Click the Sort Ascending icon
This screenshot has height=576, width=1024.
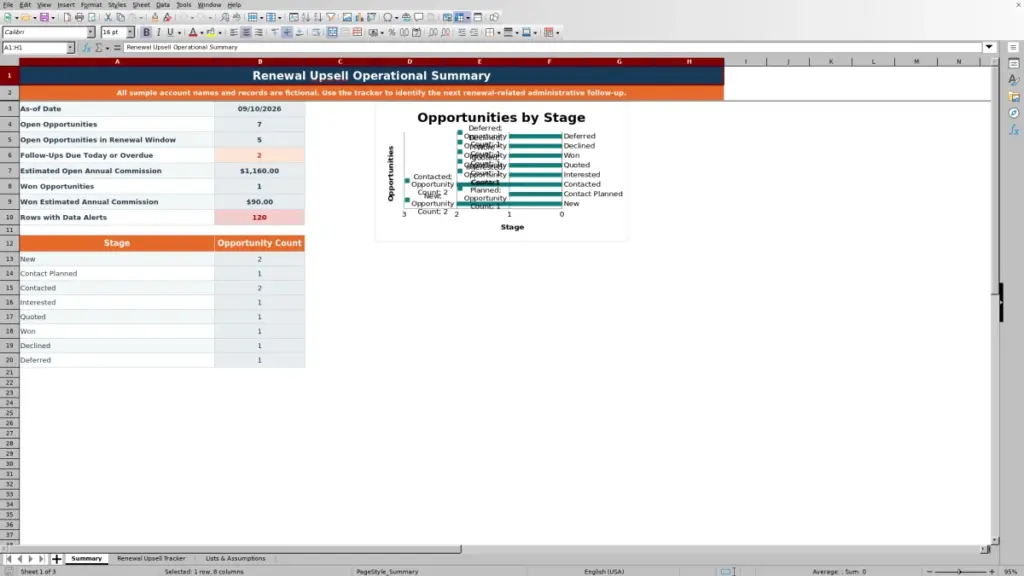306,17
